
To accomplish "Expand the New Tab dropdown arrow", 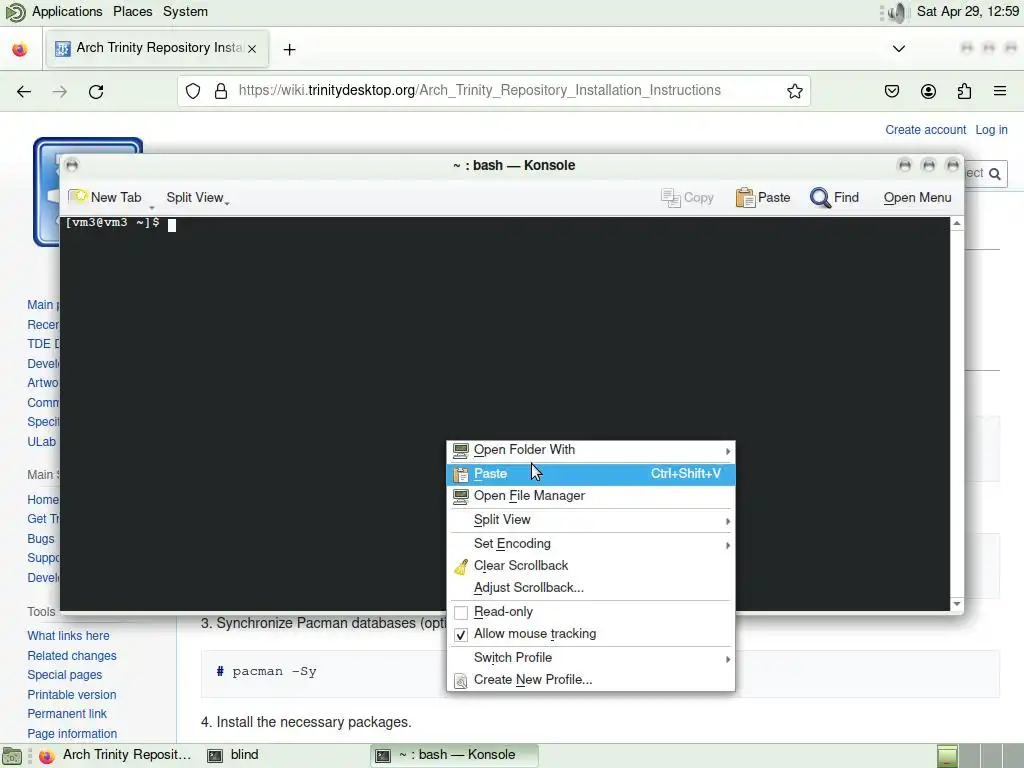I will 152,206.
